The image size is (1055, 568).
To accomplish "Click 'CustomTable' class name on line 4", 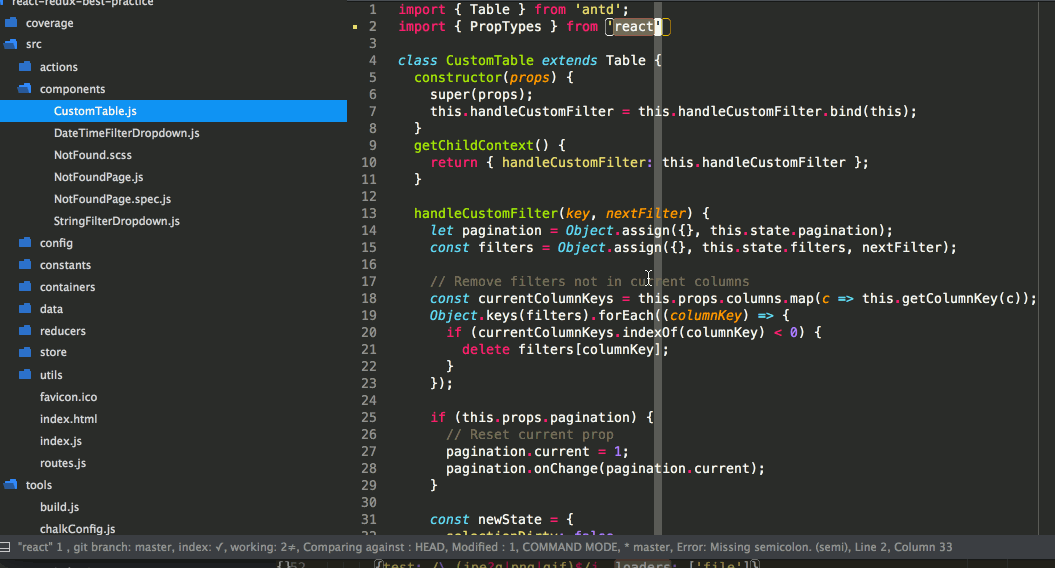I will 489,60.
